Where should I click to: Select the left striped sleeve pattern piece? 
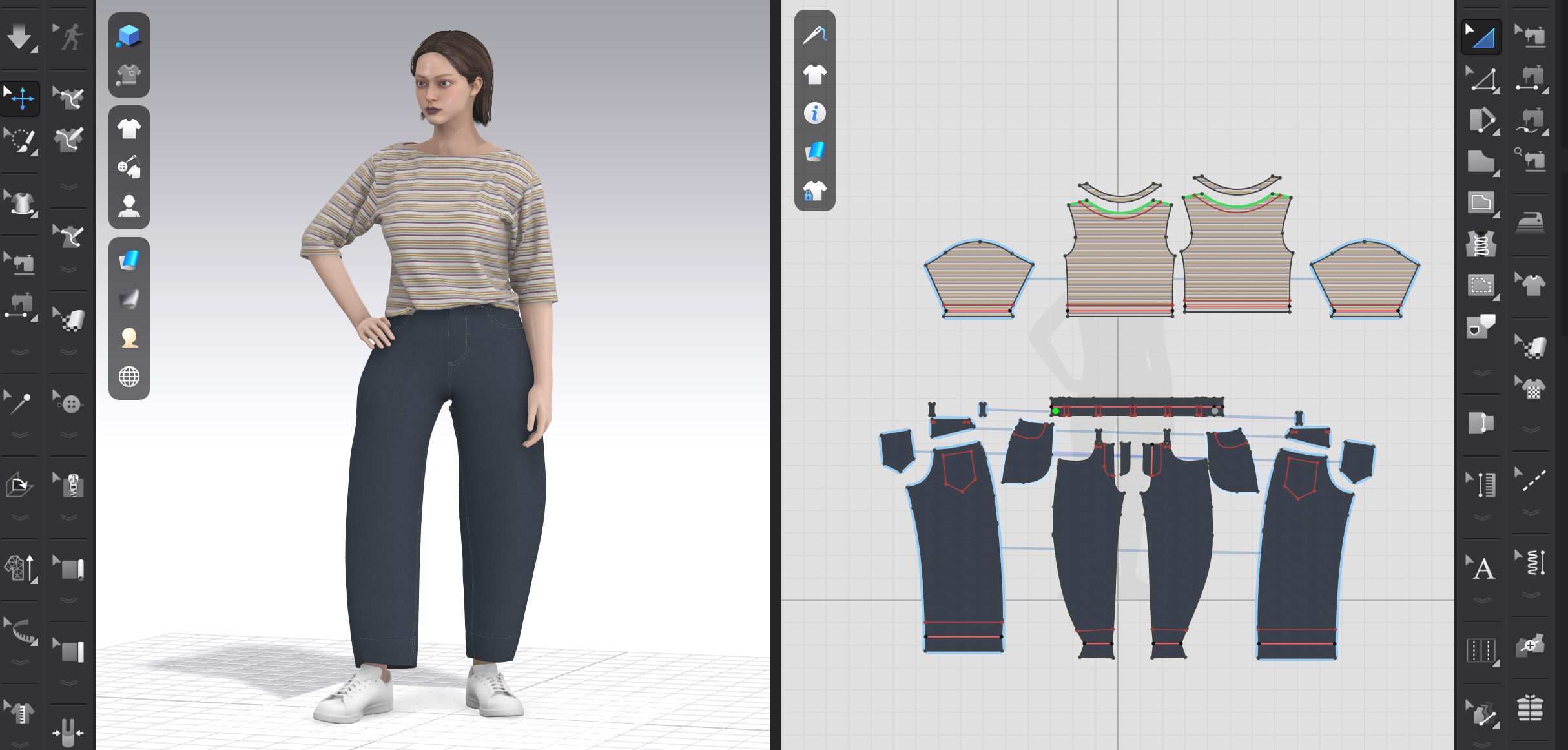[978, 278]
